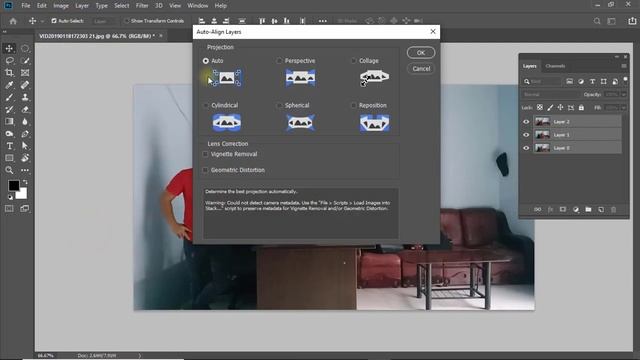Select the Auto projection radio button
The height and width of the screenshot is (360, 640).
(x=206, y=61)
